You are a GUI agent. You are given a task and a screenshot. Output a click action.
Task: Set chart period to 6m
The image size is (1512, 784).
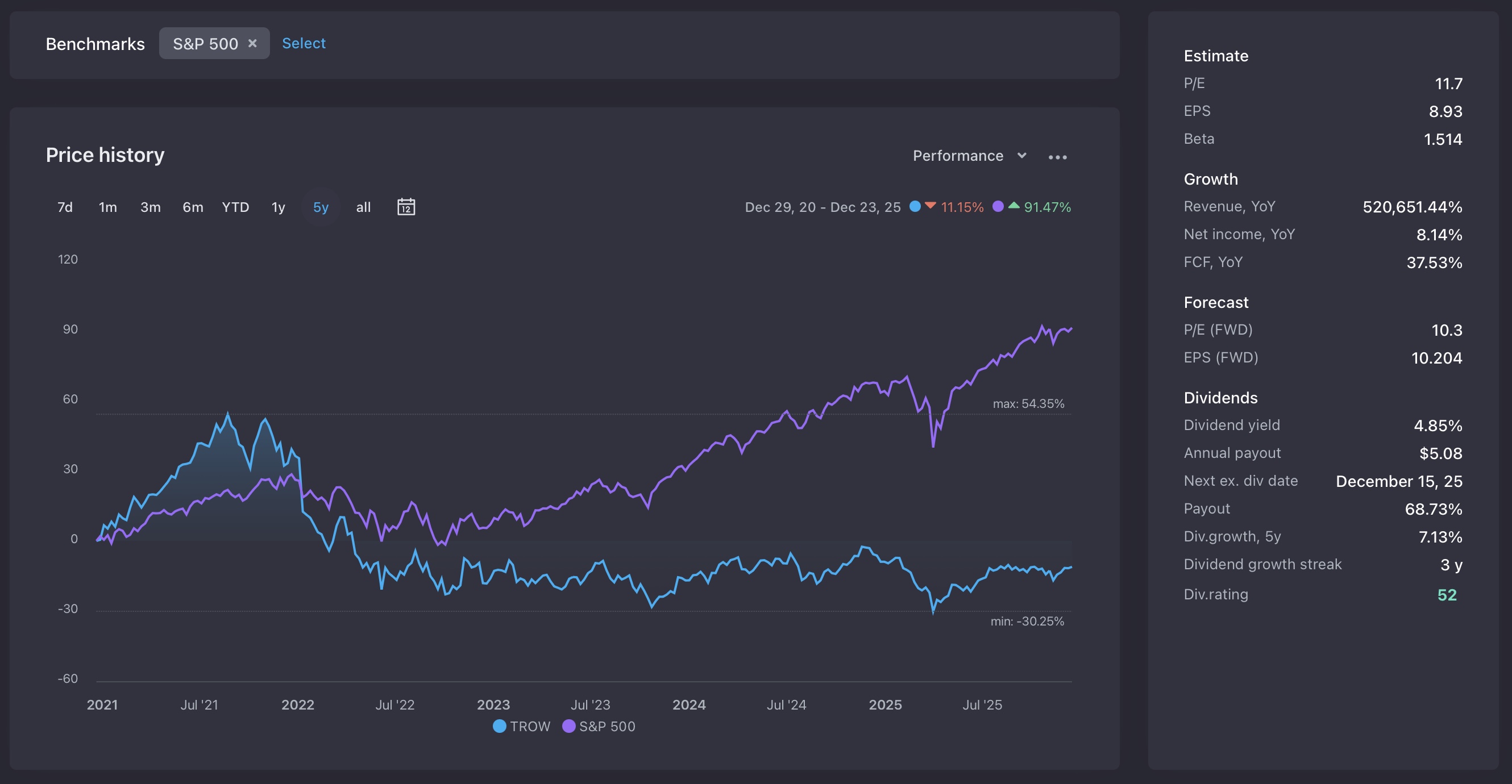coord(193,207)
